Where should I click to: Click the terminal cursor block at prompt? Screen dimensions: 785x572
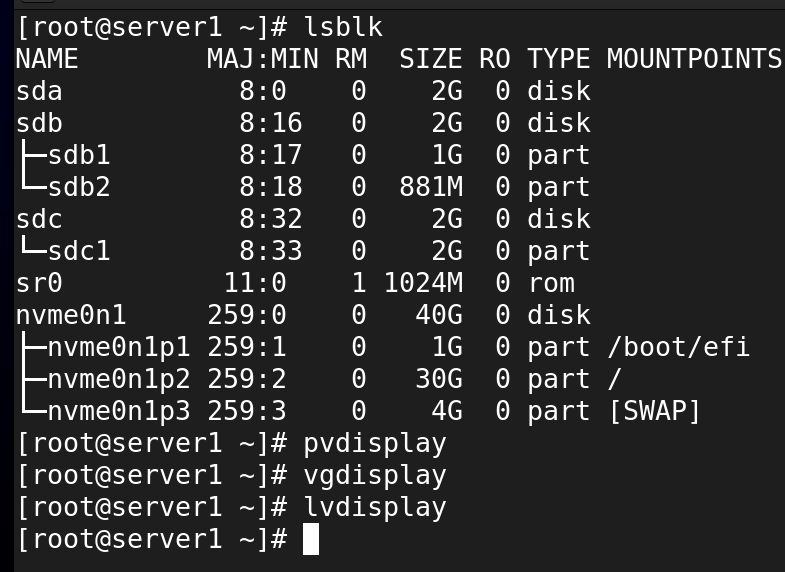point(311,539)
